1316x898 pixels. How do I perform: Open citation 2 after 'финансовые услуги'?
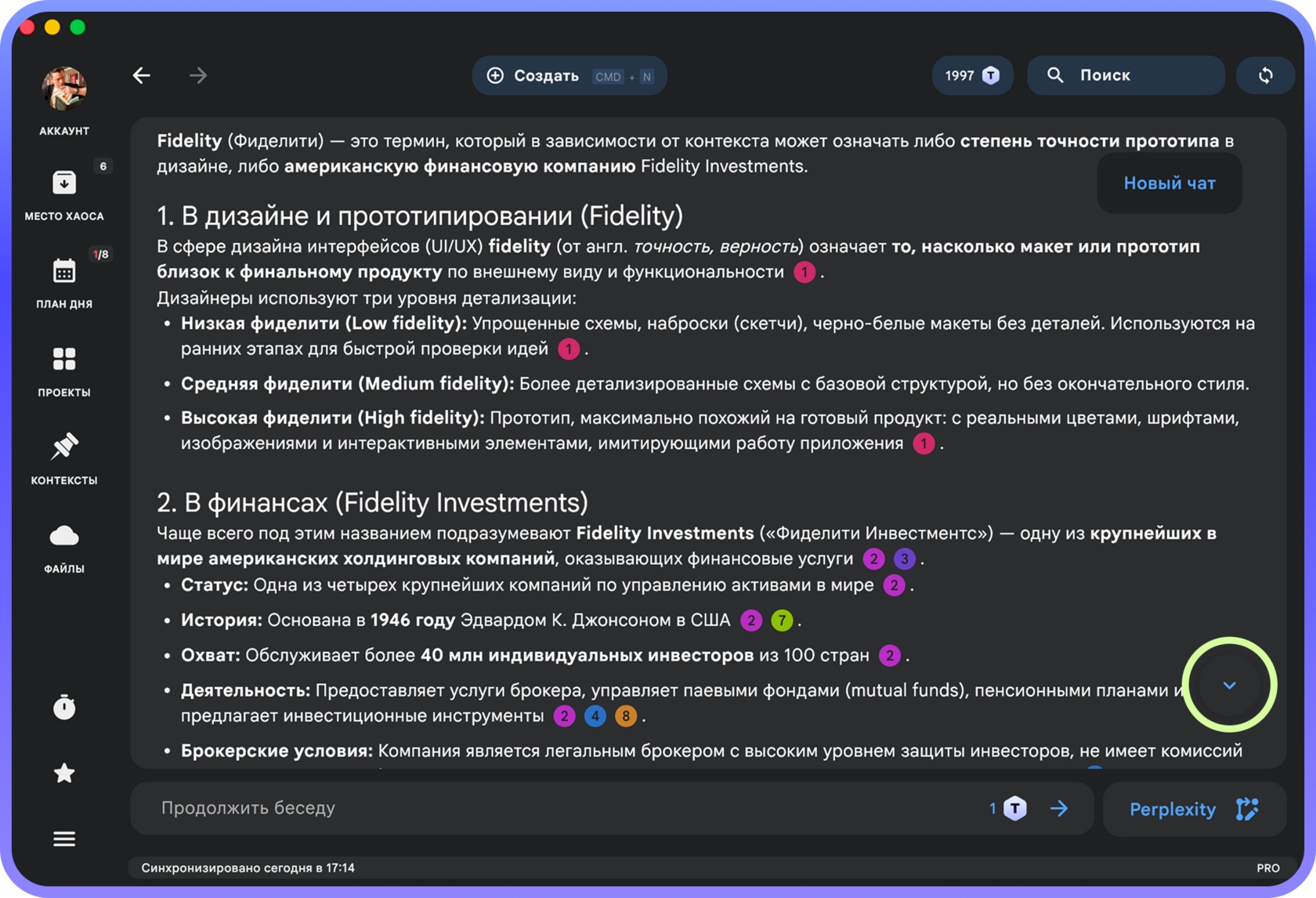point(873,559)
